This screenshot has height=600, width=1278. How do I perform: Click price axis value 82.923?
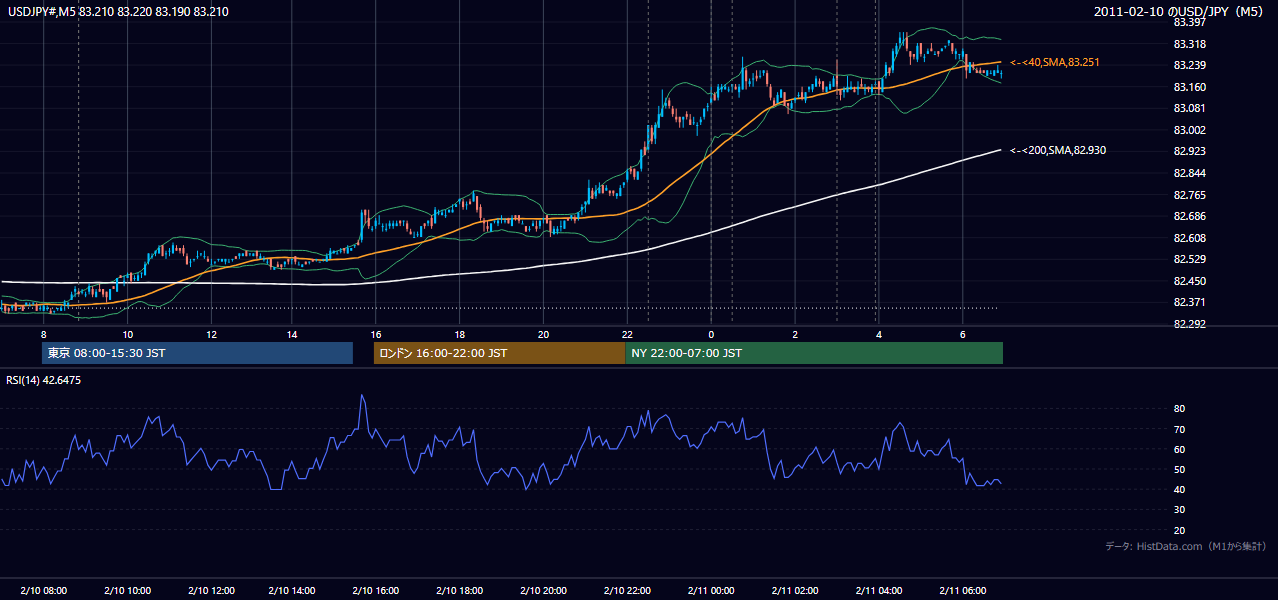pyautogui.click(x=1189, y=151)
